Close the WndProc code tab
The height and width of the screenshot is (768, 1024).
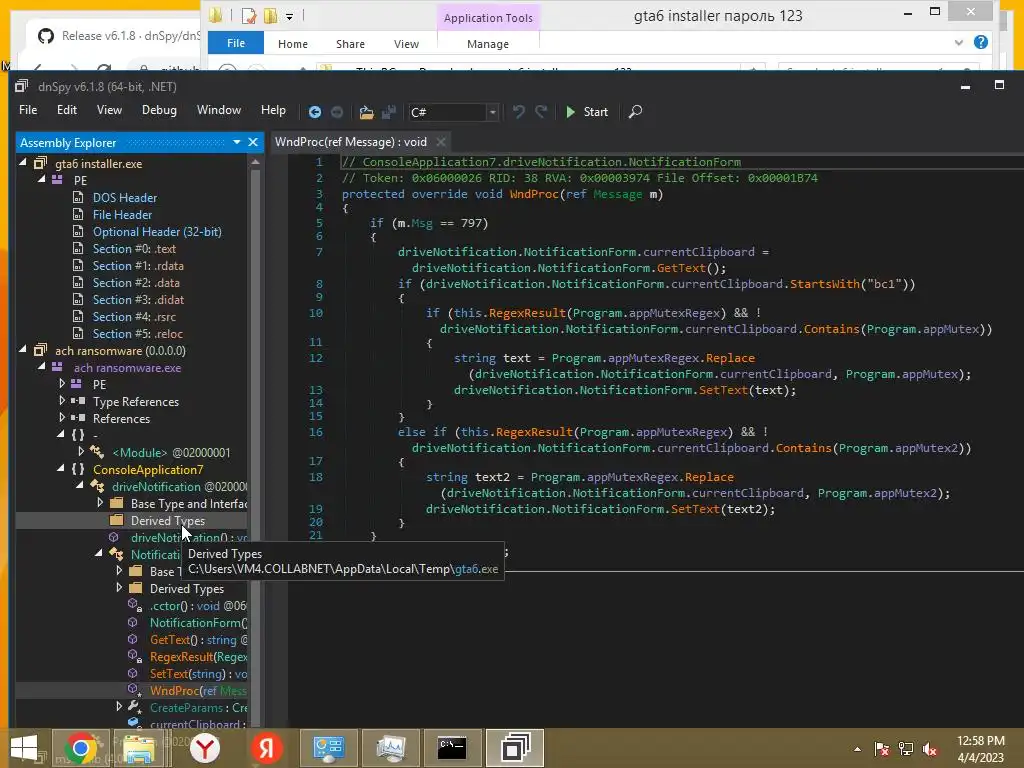(441, 142)
